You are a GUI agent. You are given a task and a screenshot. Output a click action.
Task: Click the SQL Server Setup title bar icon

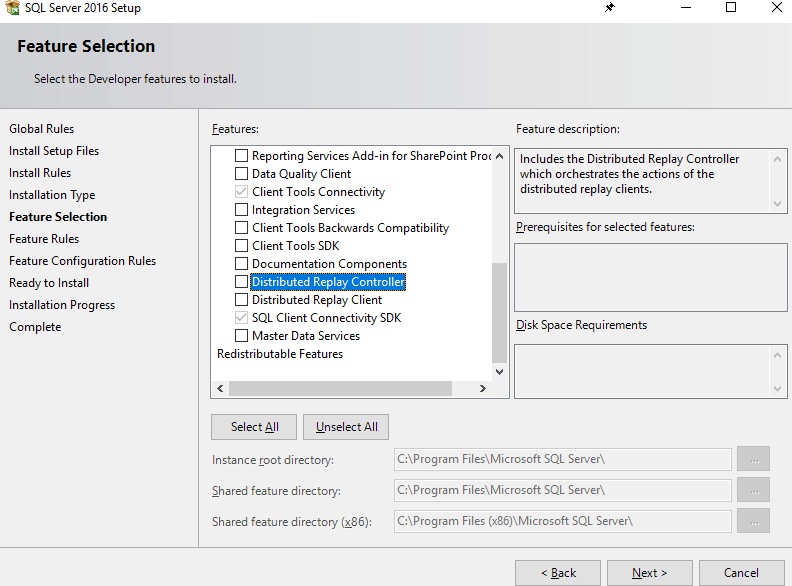[12, 7]
